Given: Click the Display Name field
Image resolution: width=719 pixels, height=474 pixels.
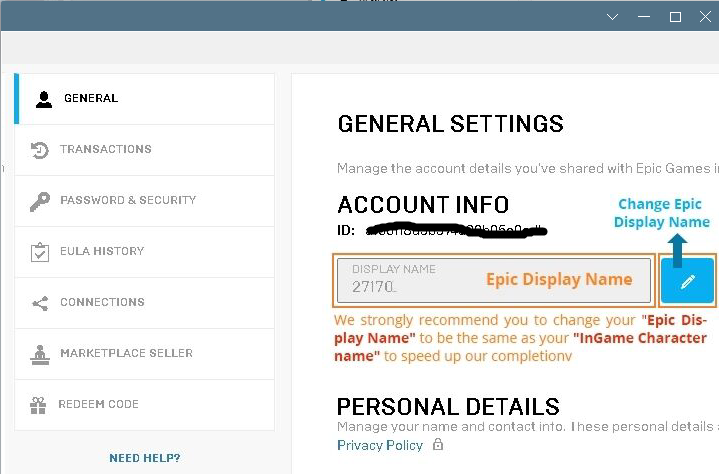Looking at the screenshot, I should (494, 281).
